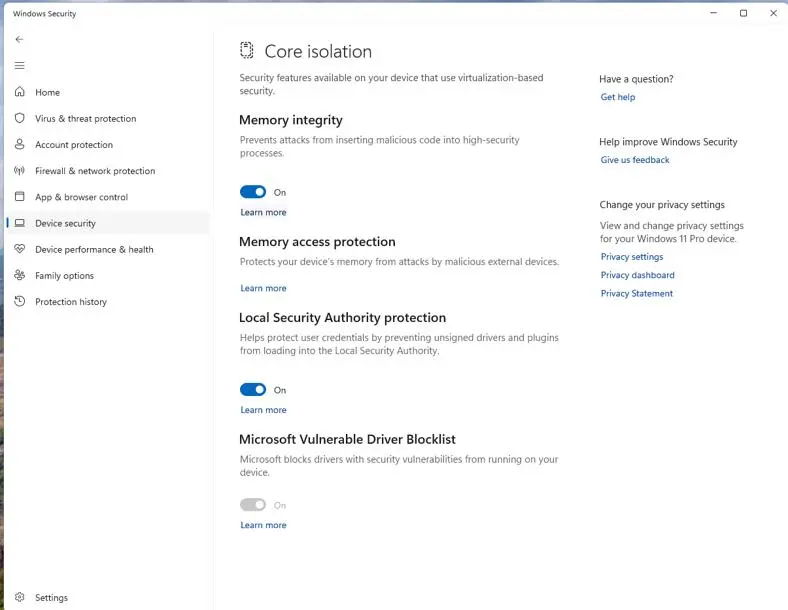
Task: Click Learn more under Memory access protection
Action: coord(263,288)
